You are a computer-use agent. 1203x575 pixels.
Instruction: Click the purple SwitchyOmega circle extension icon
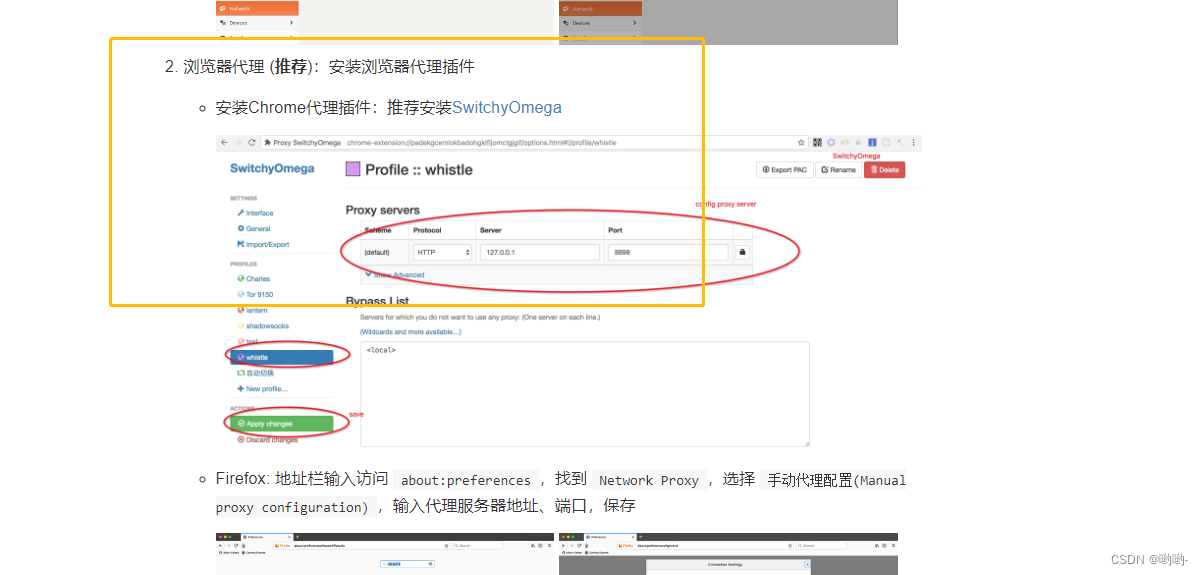pyautogui.click(x=831, y=143)
